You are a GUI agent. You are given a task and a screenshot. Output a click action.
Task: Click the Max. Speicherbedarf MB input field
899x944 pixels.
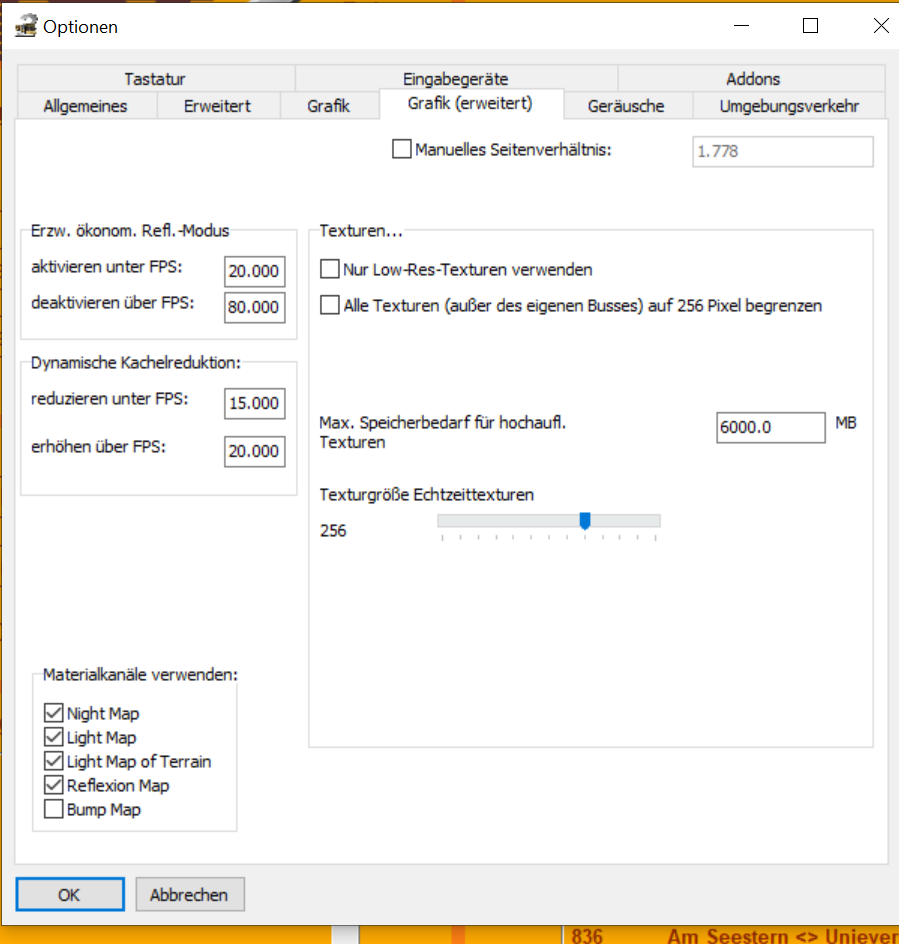pos(770,427)
